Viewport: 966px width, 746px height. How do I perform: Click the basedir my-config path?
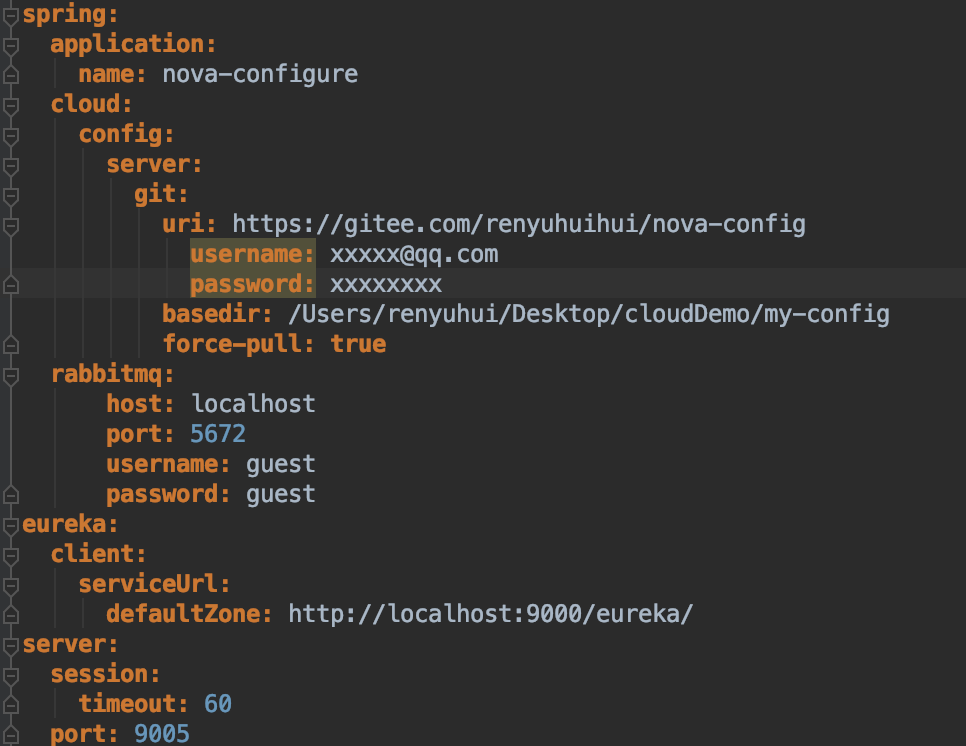pyautogui.click(x=588, y=315)
